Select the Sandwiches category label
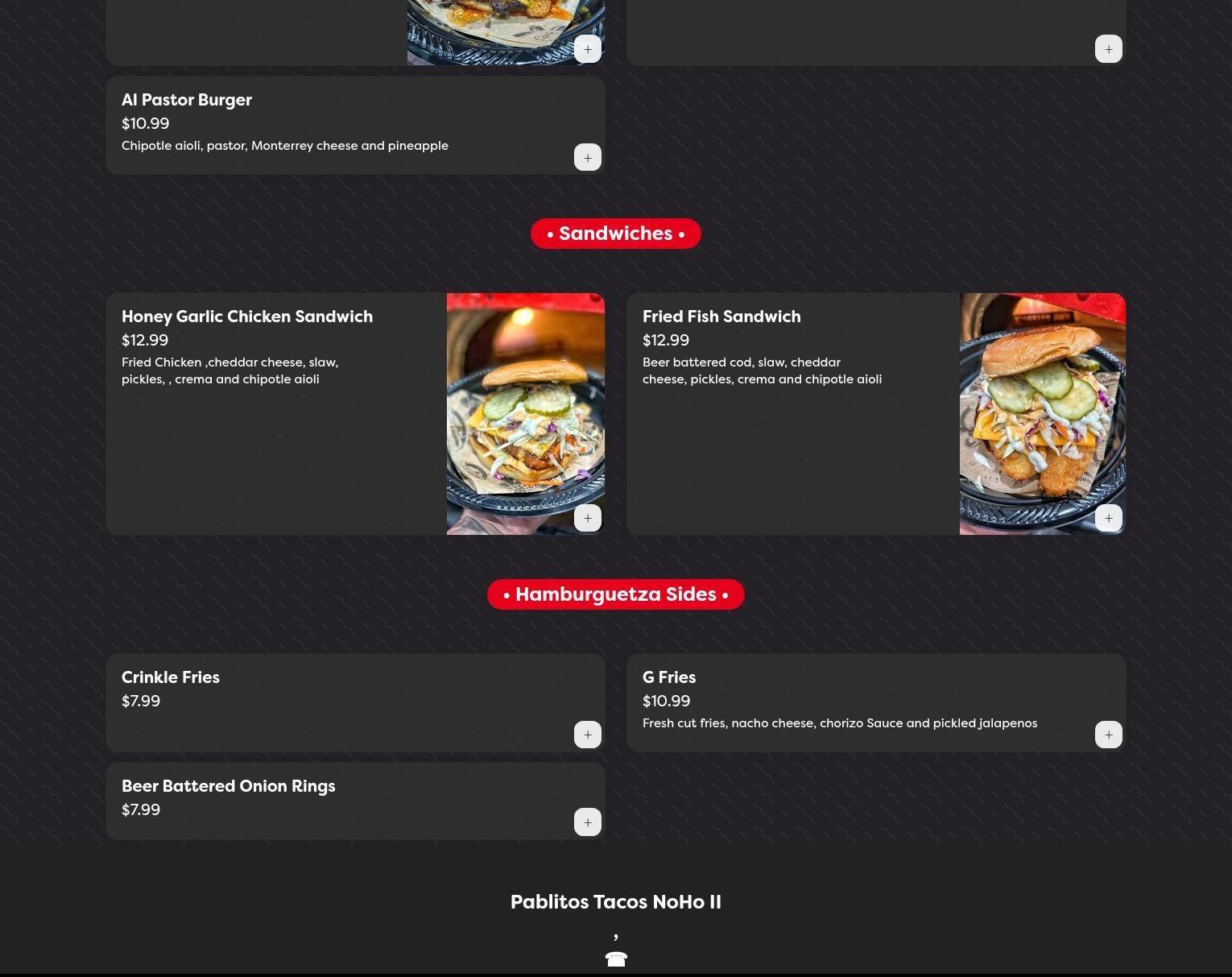1232x977 pixels. pos(616,234)
